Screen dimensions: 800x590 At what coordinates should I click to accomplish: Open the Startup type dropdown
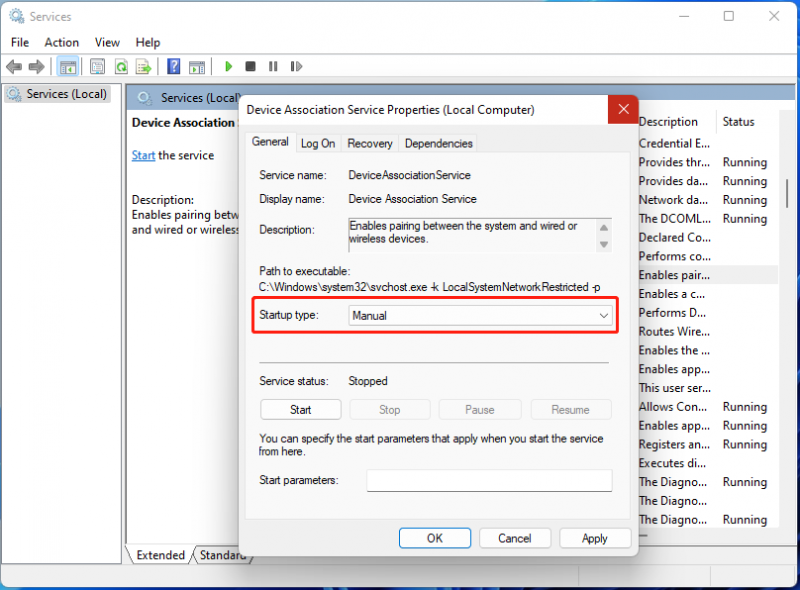480,315
